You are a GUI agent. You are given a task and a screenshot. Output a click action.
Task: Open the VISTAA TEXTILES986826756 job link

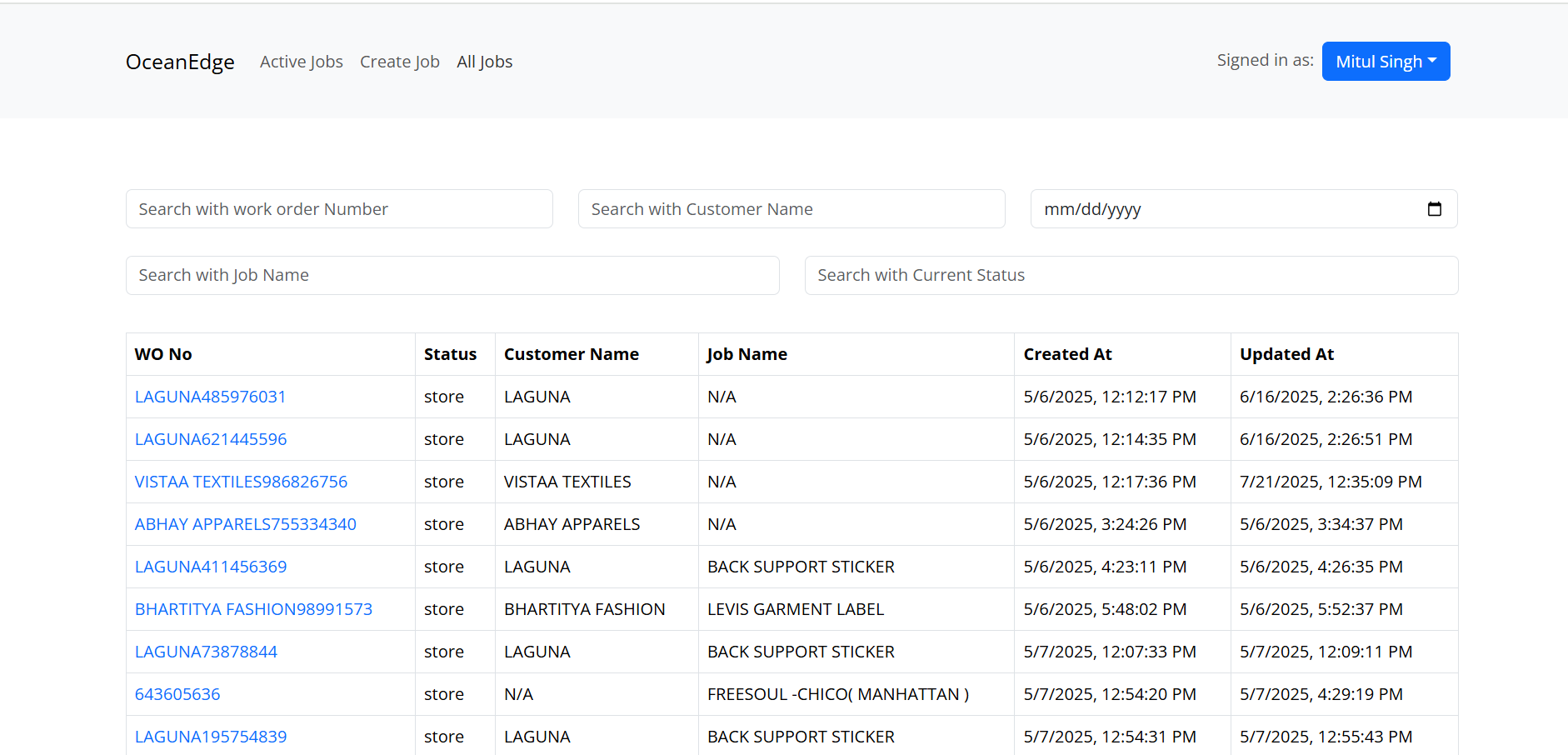(241, 482)
